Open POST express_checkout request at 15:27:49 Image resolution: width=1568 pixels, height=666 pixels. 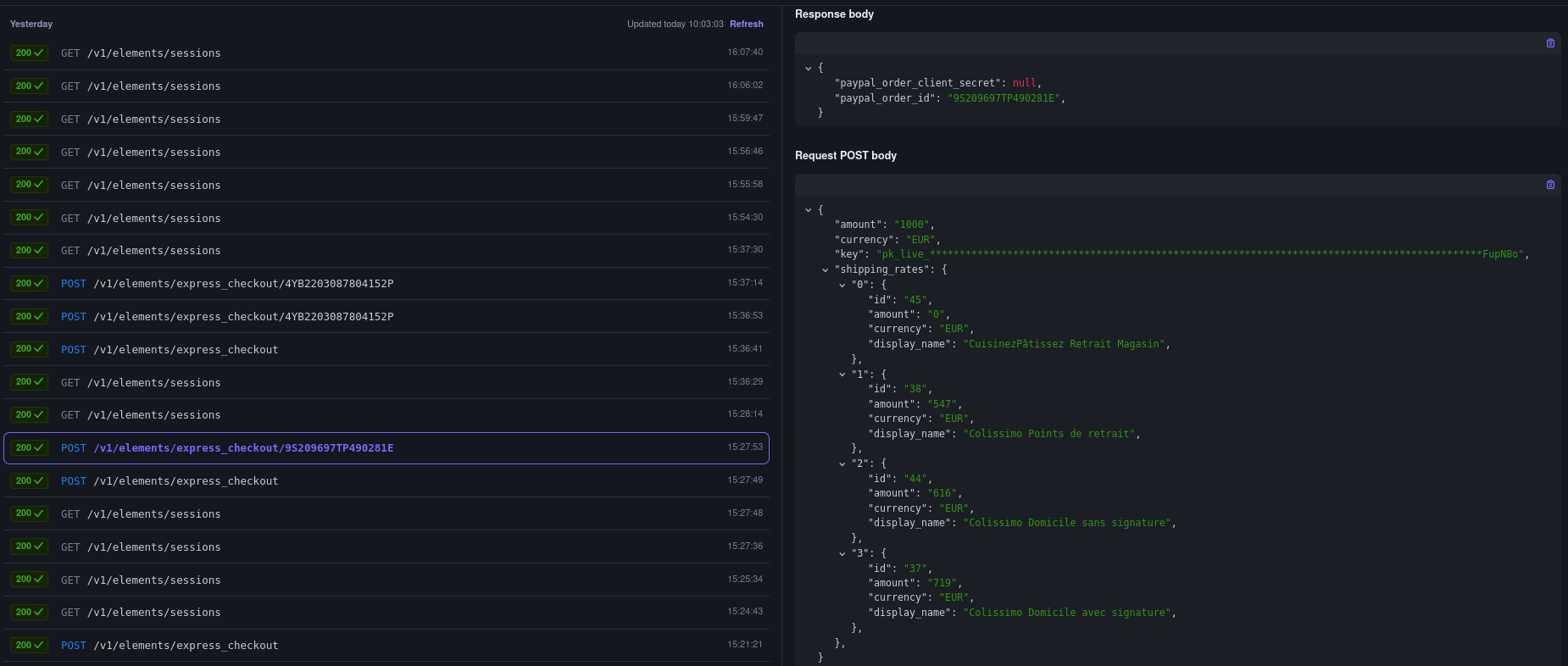[186, 480]
